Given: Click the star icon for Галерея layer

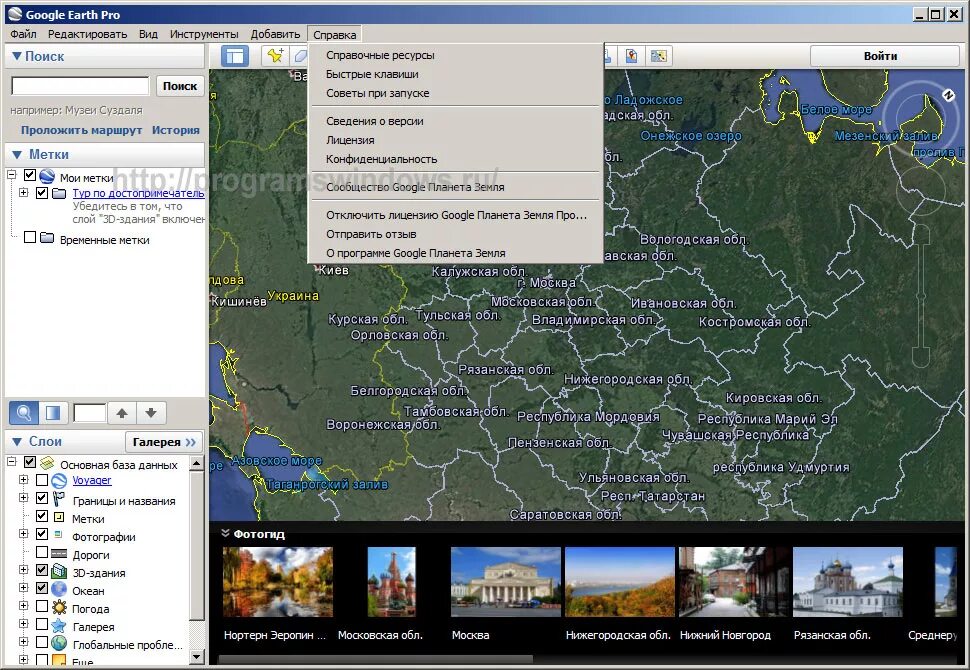Looking at the screenshot, I should tap(59, 625).
